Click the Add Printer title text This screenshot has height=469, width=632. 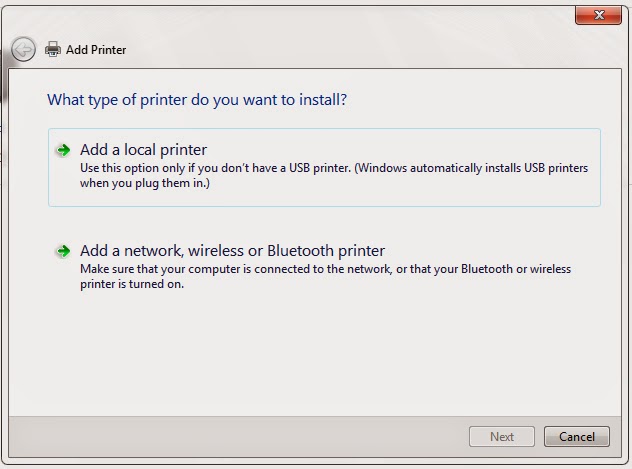point(96,50)
